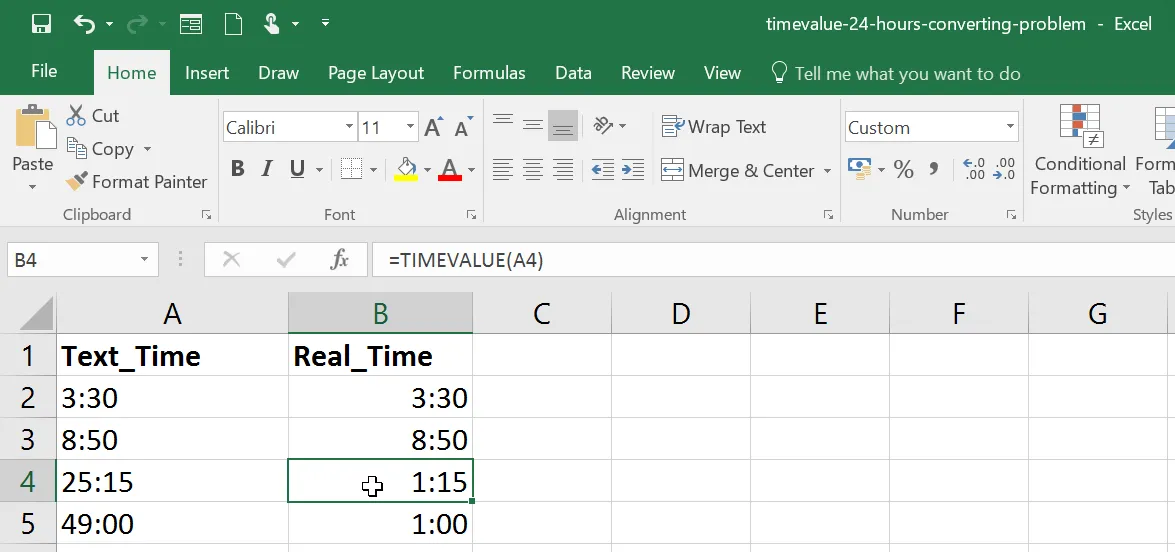The image size is (1175, 552).
Task: Toggle Bold formatting
Action: click(238, 169)
